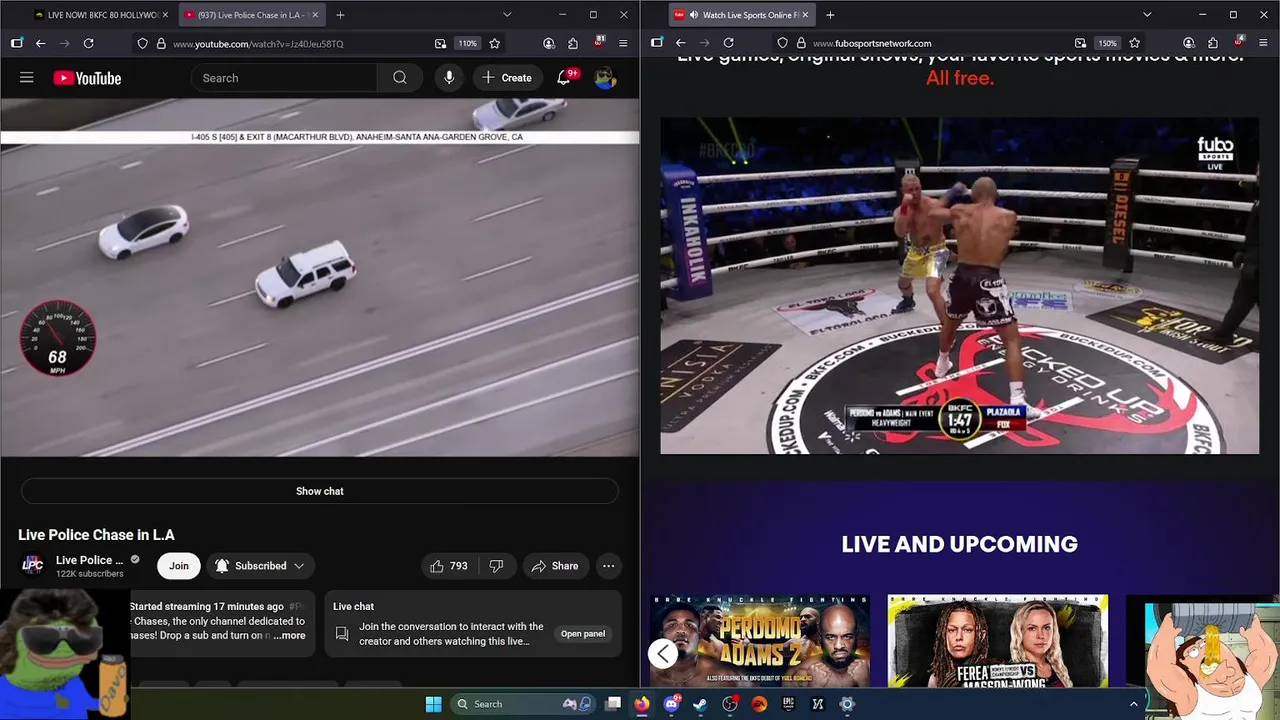Join the Live Police Chases channel
Viewport: 1280px width, 720px height.
point(179,566)
